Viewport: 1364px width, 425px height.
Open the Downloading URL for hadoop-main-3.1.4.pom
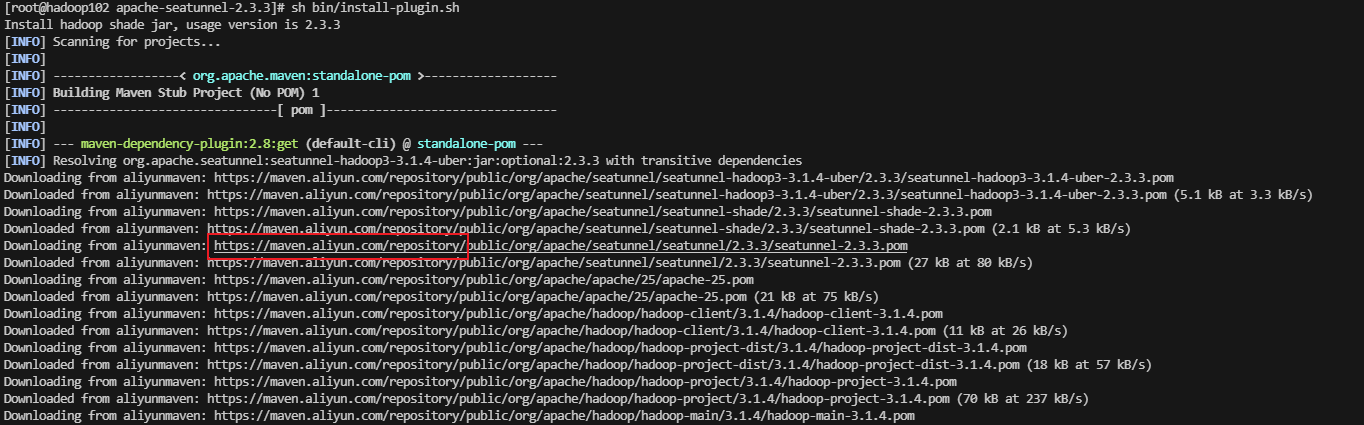coord(564,415)
